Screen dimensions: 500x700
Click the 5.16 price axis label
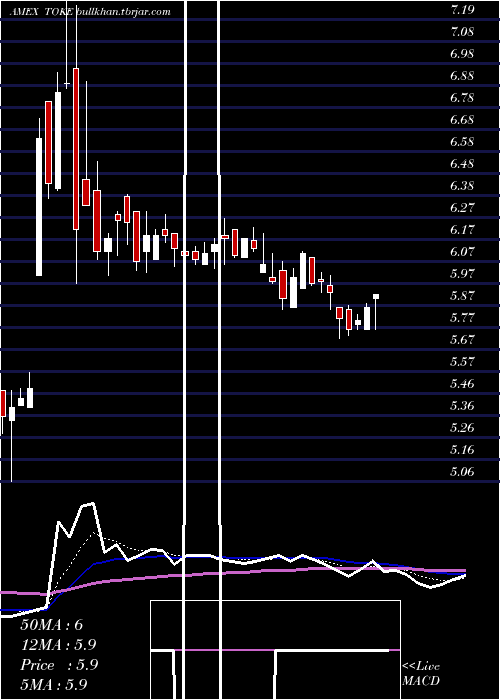[462, 450]
